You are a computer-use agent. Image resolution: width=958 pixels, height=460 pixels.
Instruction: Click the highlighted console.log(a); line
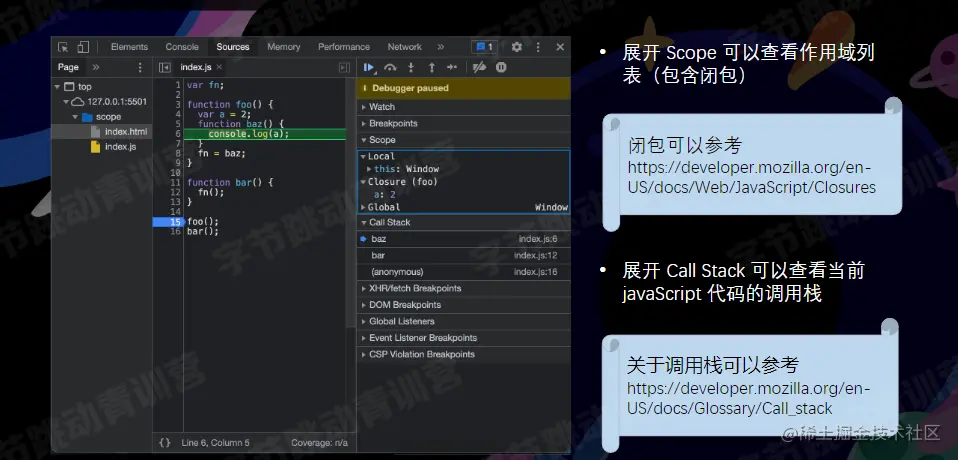[264, 134]
